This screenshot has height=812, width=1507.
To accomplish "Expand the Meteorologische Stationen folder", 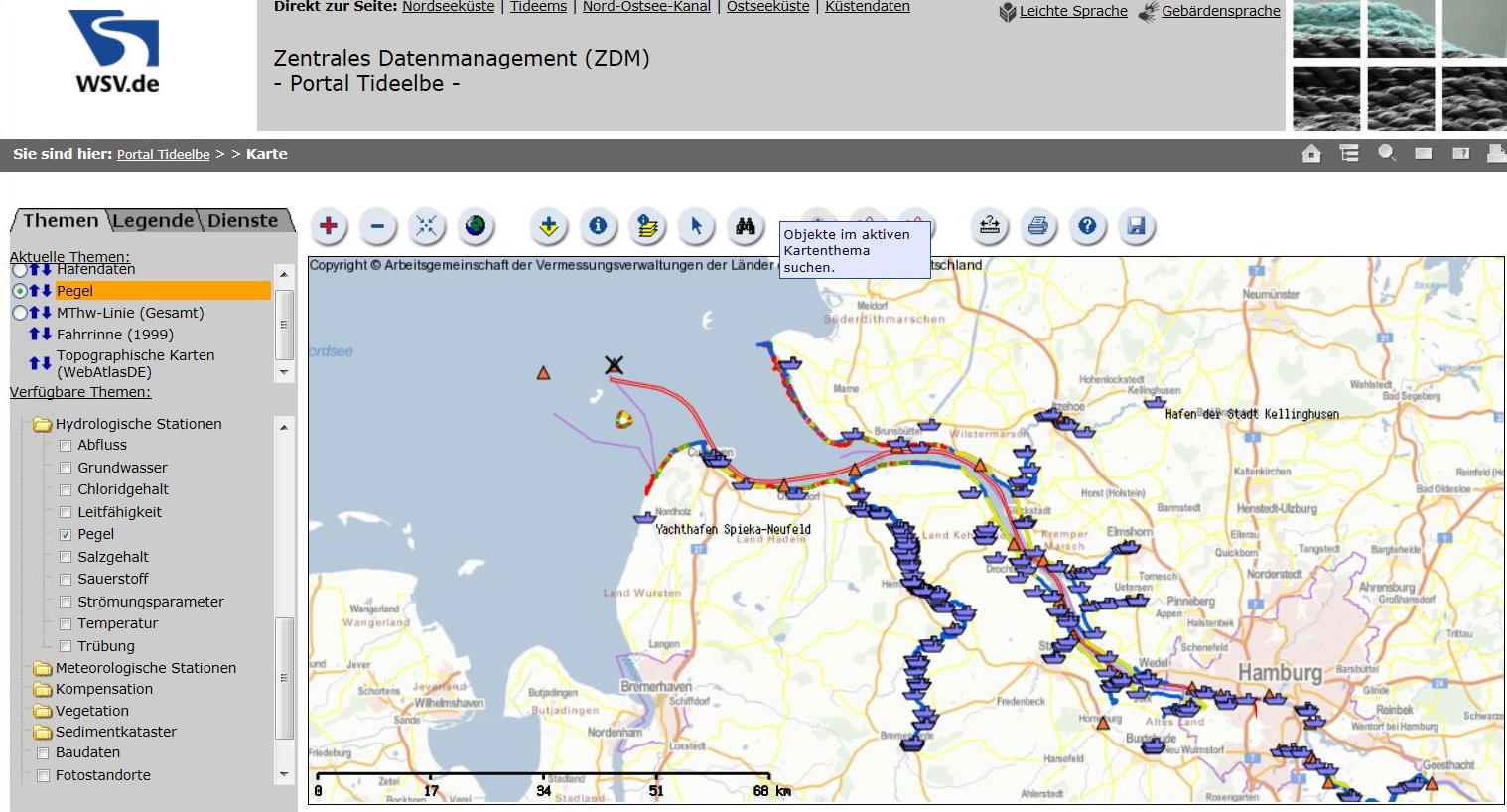I will (x=43, y=668).
